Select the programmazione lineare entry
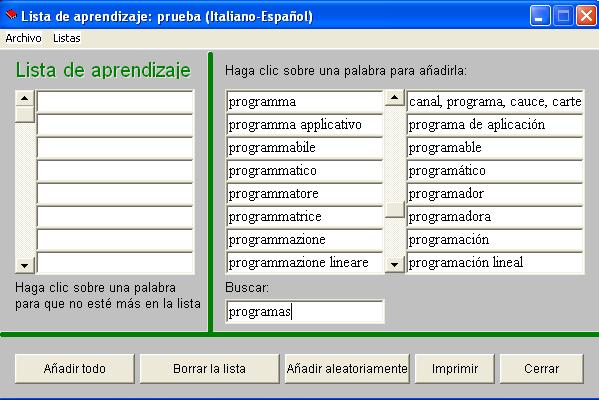The height and width of the screenshot is (400, 599). 305,262
